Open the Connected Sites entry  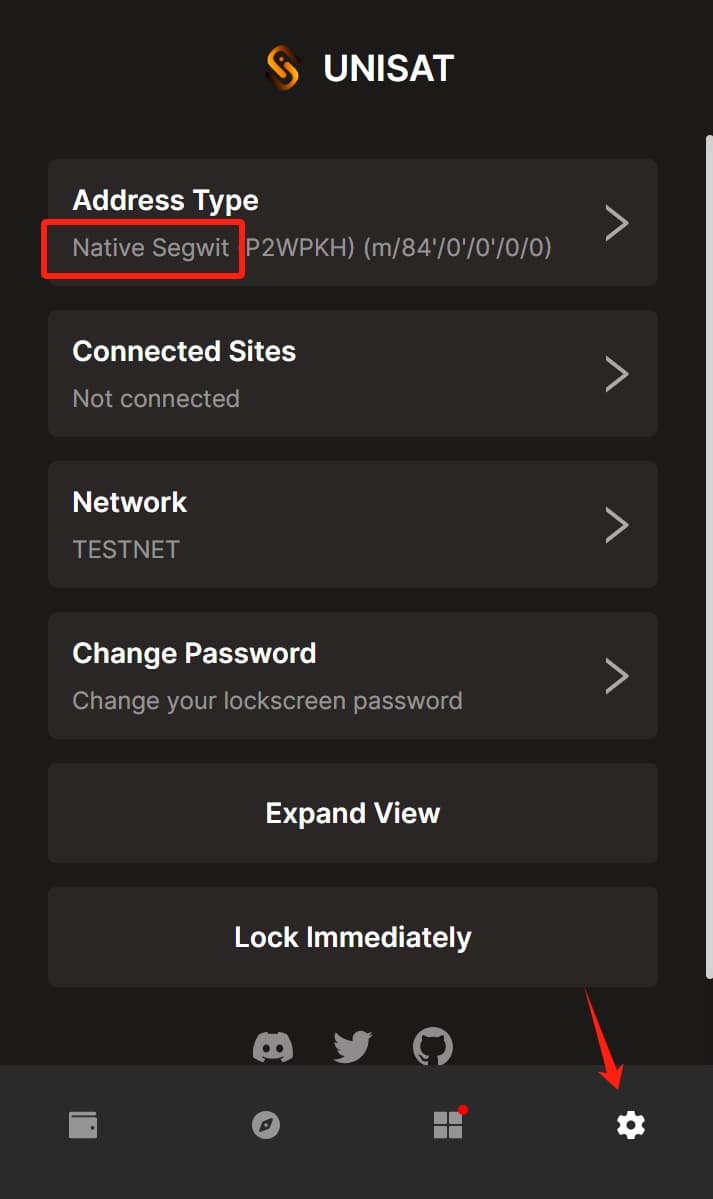point(353,373)
